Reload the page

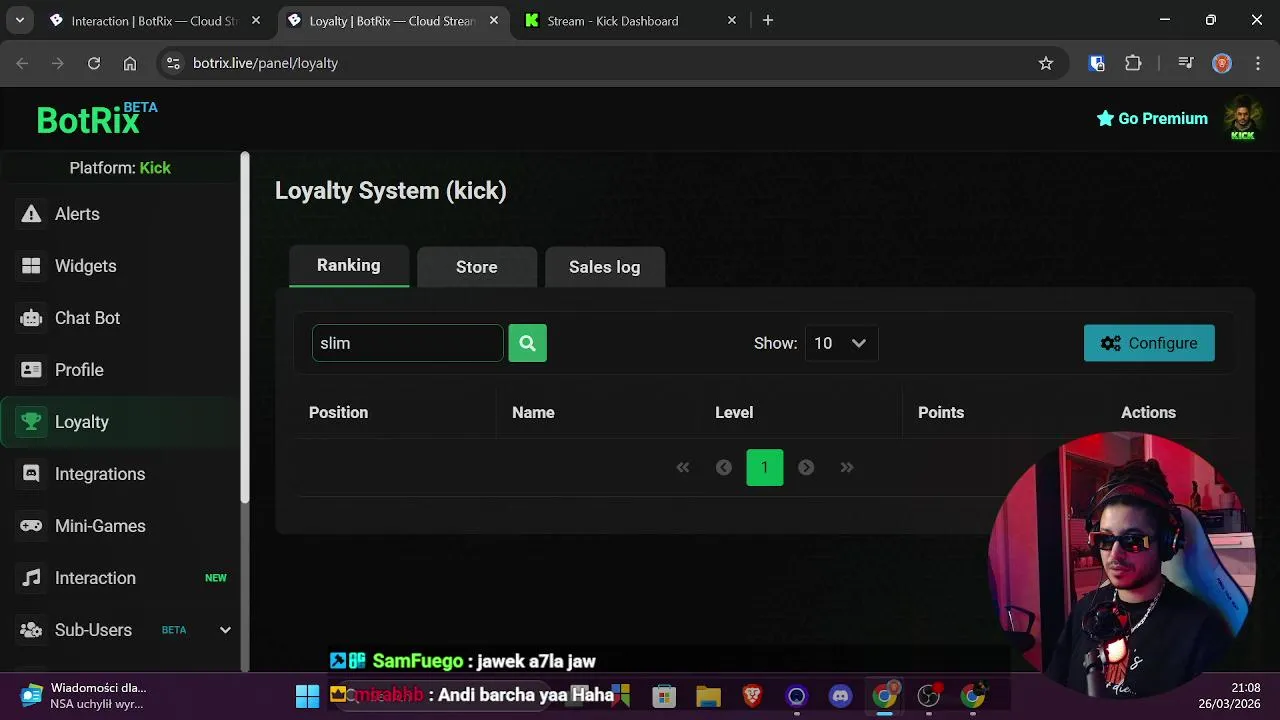[x=94, y=63]
